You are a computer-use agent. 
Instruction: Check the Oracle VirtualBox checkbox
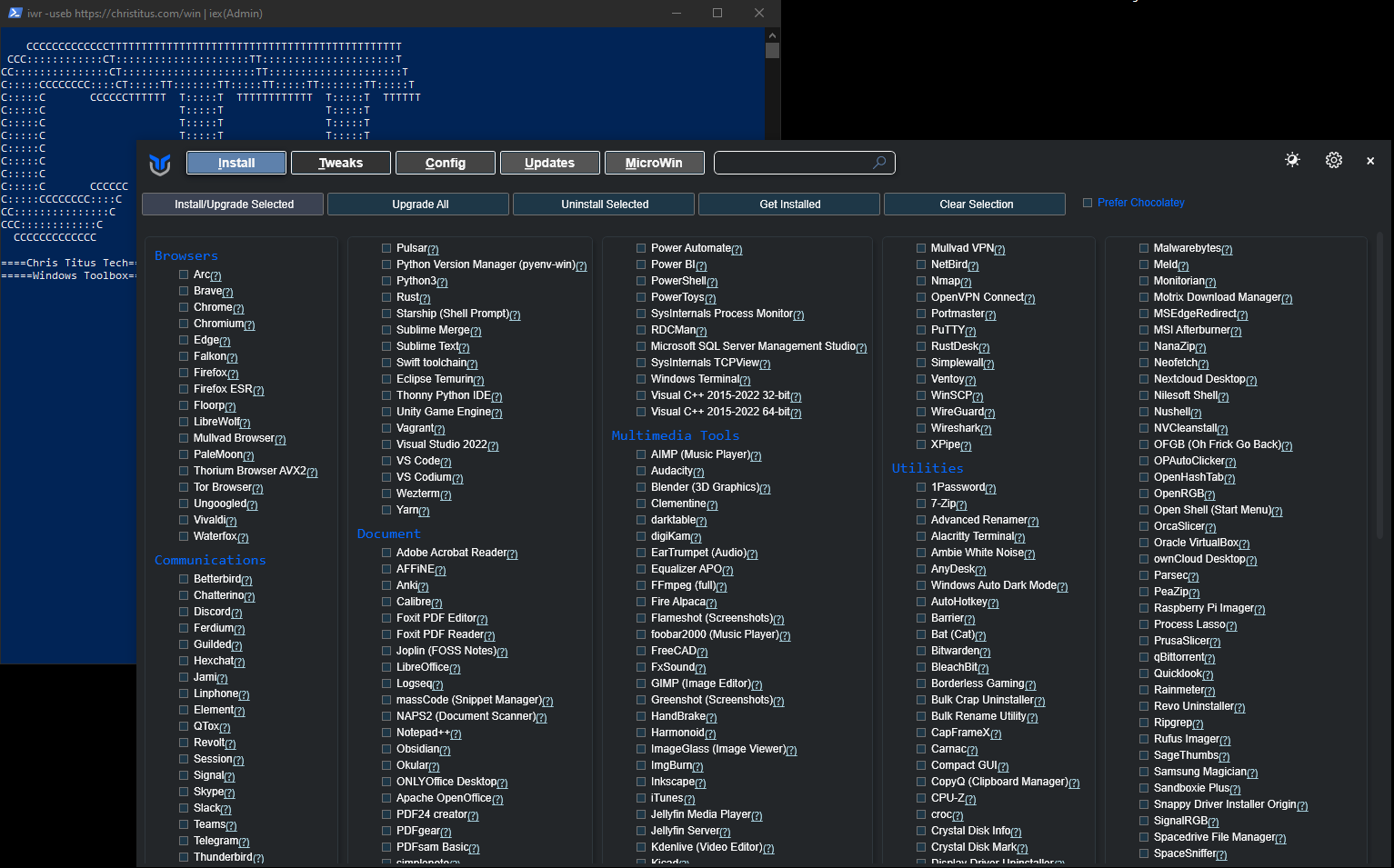coord(1145,543)
